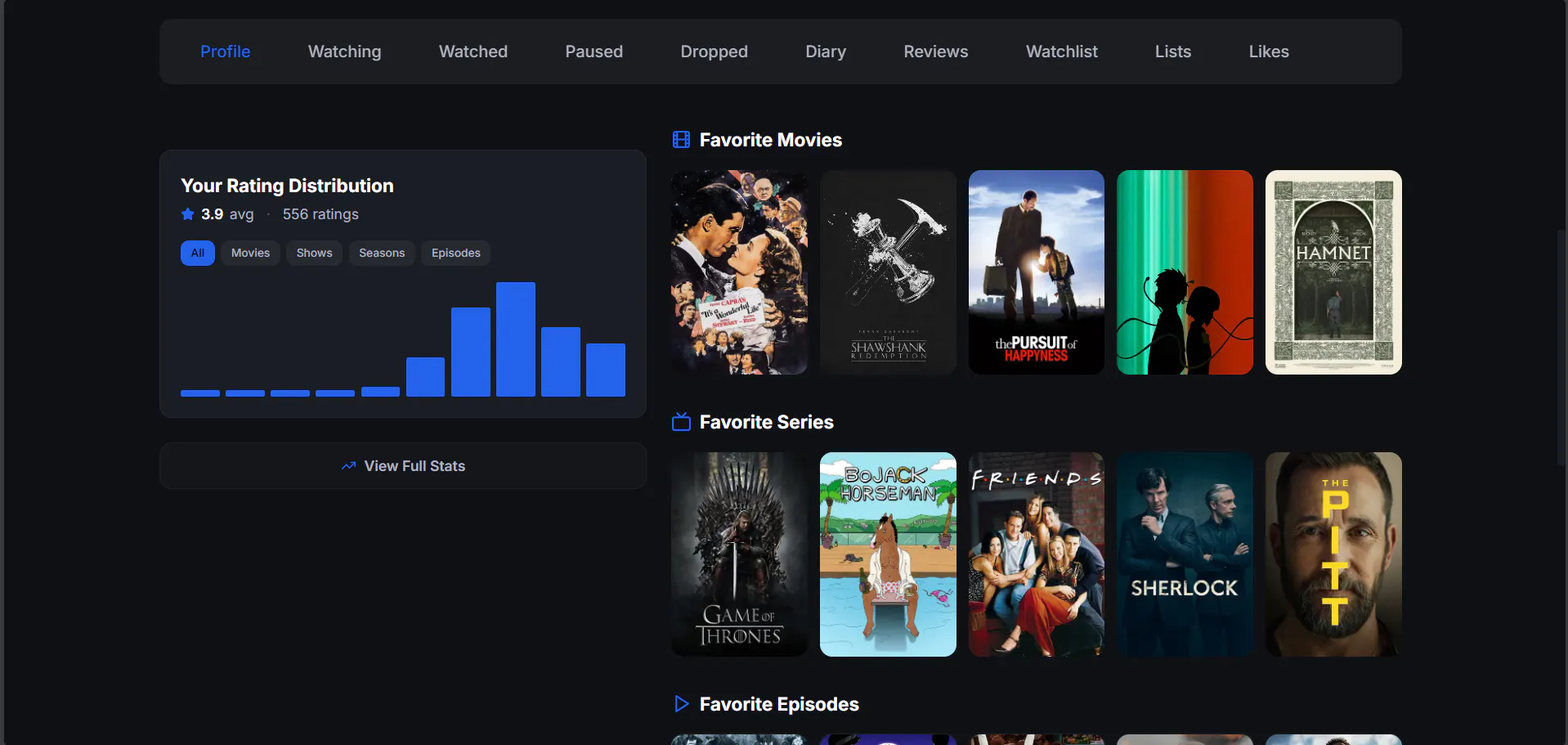This screenshot has height=745, width=1568.
Task: Click the Favorite Series heading
Action: coord(766,422)
